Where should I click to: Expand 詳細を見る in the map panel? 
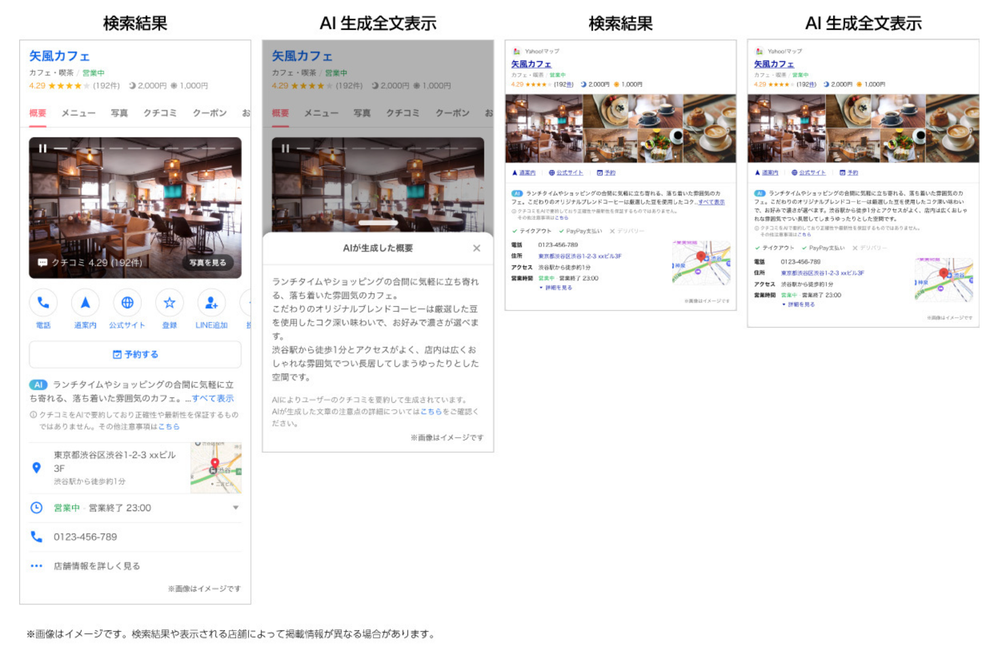(556, 287)
